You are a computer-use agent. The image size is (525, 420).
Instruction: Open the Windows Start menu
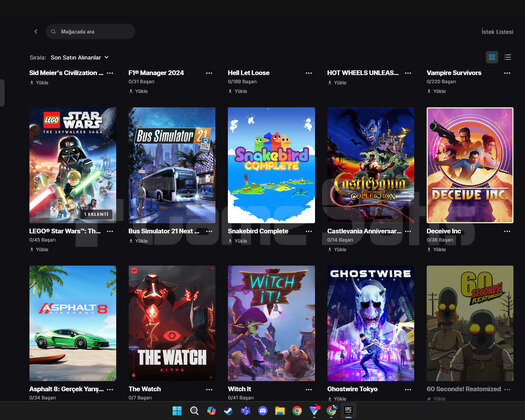click(177, 411)
